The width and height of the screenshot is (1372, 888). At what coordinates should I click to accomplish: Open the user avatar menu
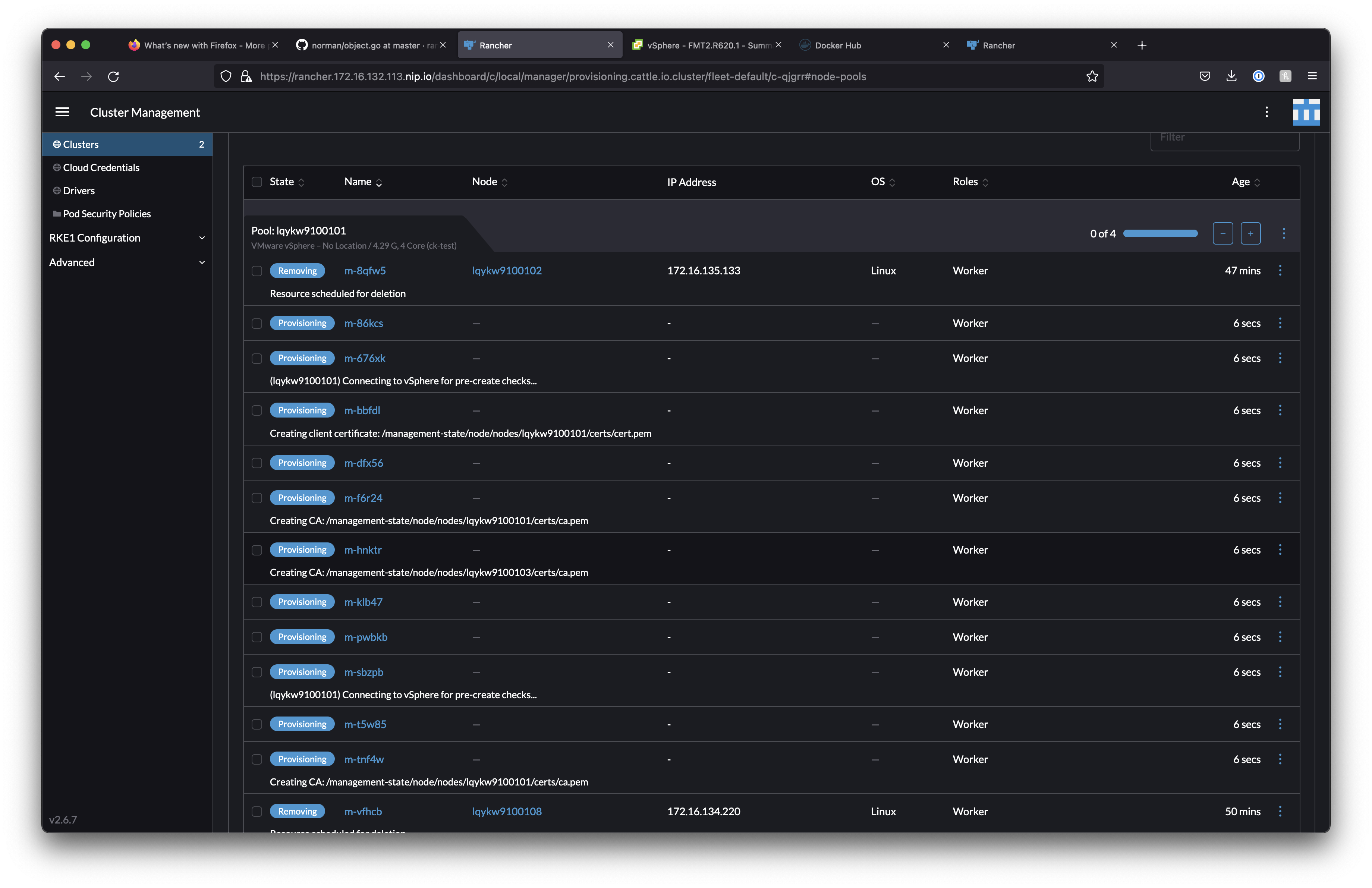click(1306, 112)
